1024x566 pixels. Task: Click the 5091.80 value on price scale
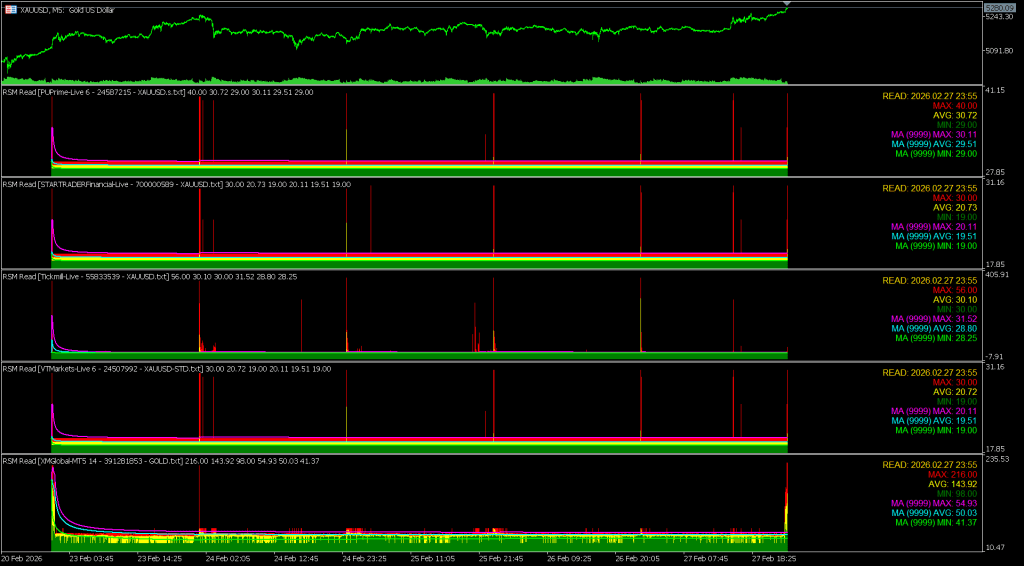click(1003, 51)
